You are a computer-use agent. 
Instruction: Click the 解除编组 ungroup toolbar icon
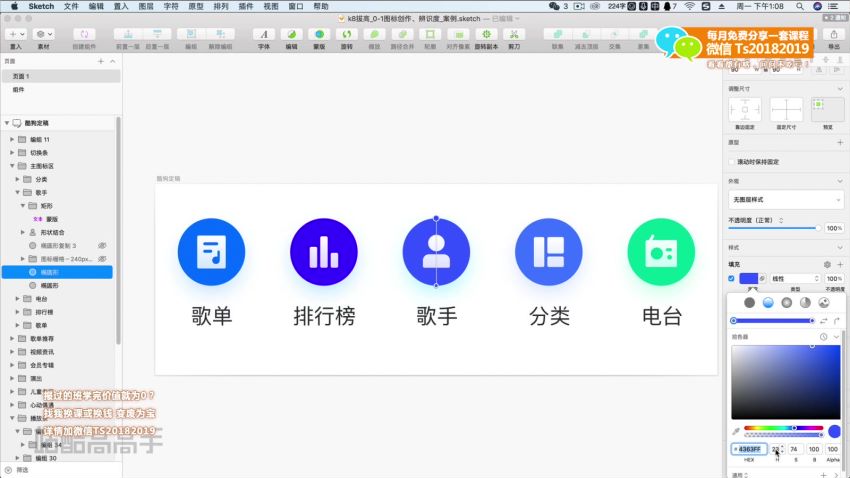coord(221,34)
